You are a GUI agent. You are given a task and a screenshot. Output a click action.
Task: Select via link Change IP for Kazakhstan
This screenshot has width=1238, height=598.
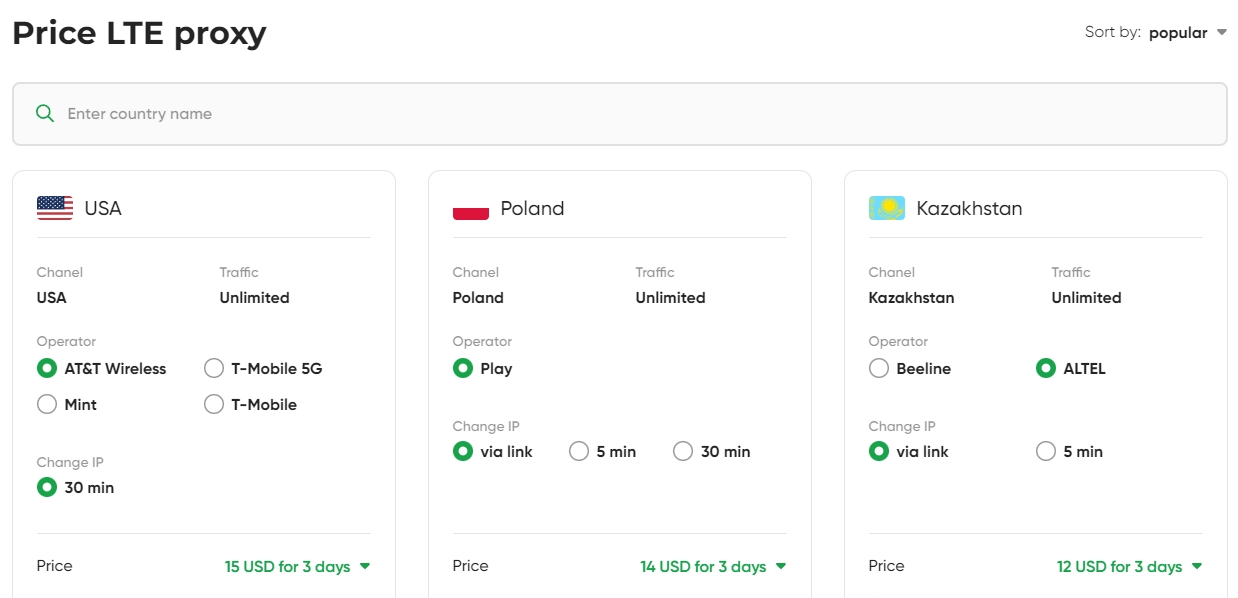[909, 451]
